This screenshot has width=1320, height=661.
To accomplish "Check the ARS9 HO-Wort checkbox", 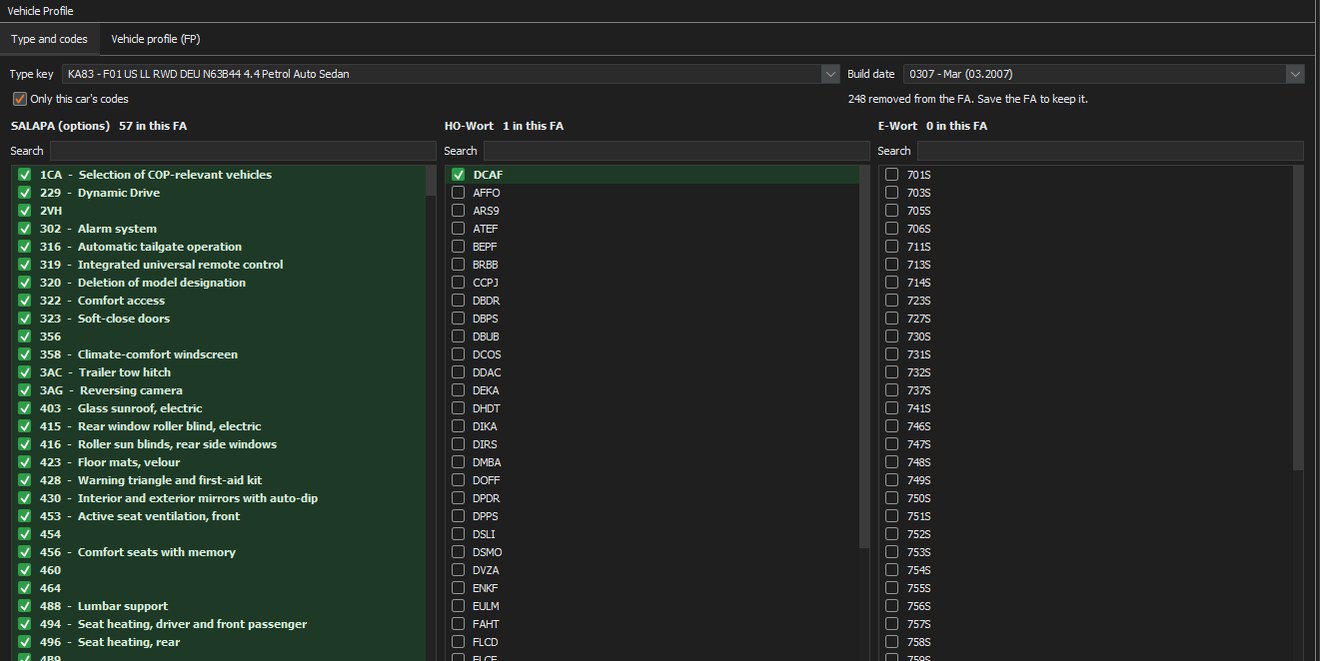I will [458, 211].
